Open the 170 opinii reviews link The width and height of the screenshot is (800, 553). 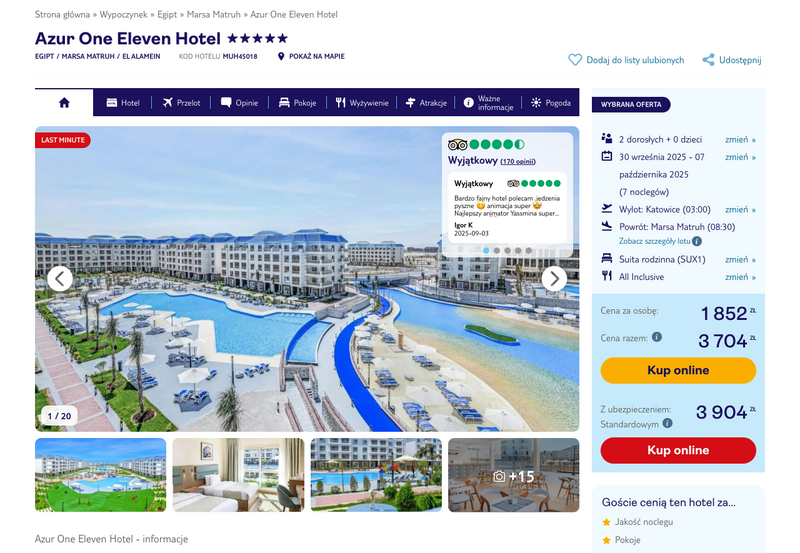pos(518,162)
